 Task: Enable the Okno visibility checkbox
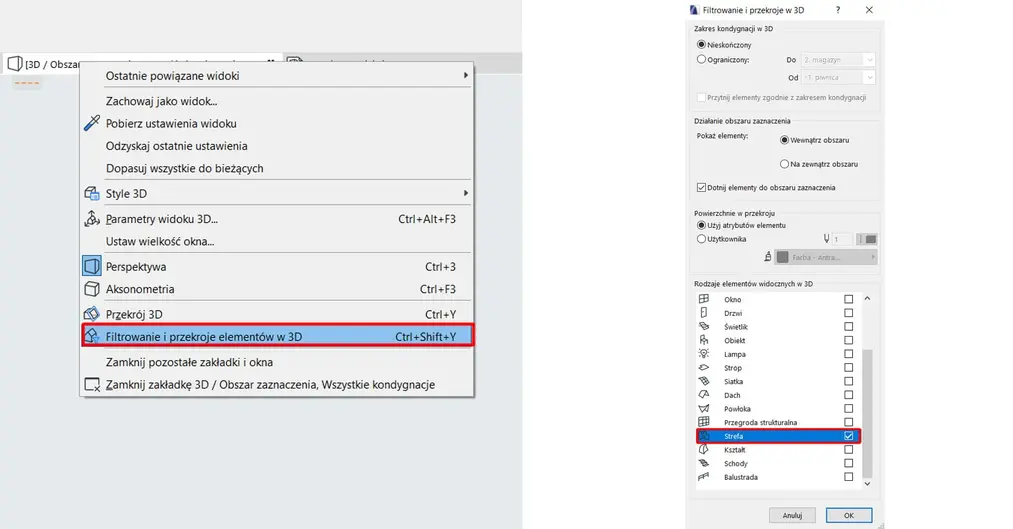click(x=848, y=299)
